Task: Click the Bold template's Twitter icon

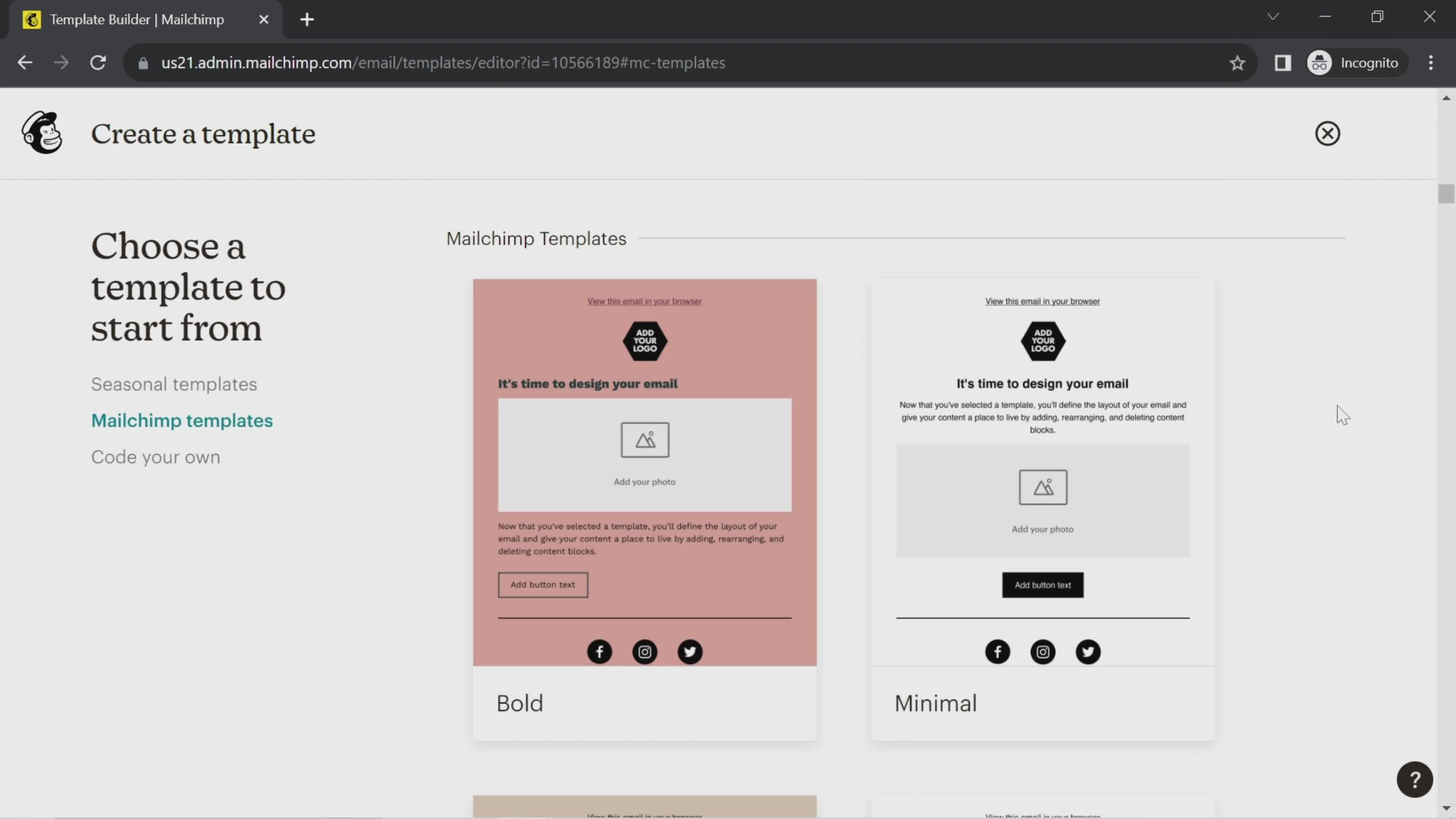Action: tap(690, 652)
